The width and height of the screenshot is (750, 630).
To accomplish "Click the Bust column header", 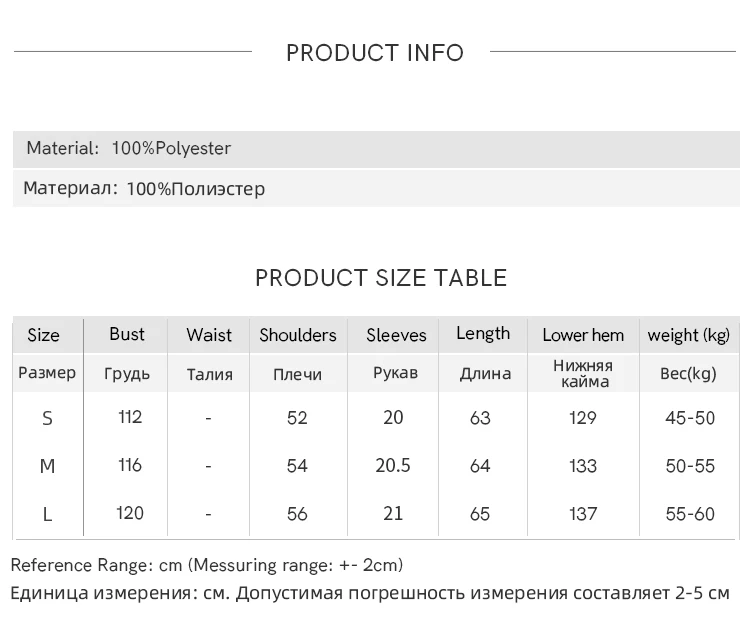I will 127,334.
